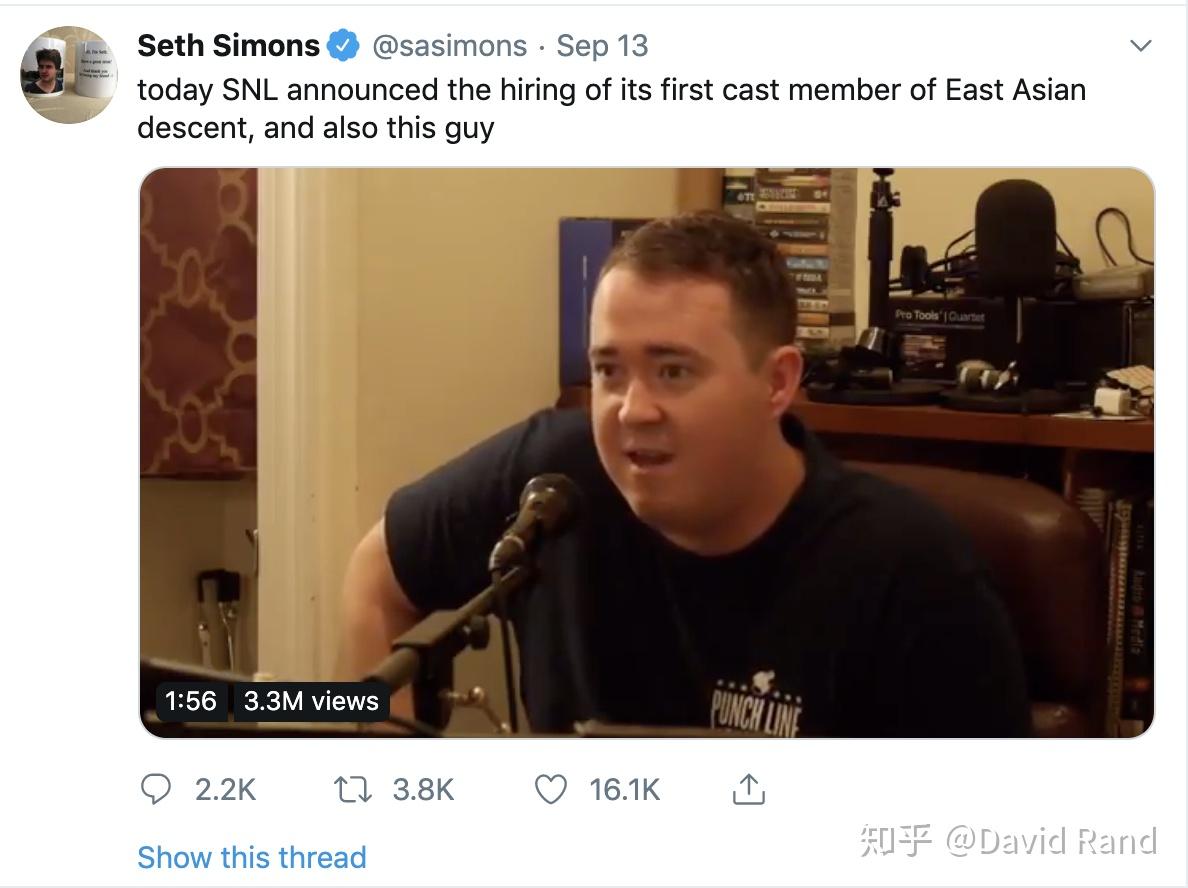The image size is (1188, 888).
Task: Visit the @sasimons handle link
Action: pos(449,45)
